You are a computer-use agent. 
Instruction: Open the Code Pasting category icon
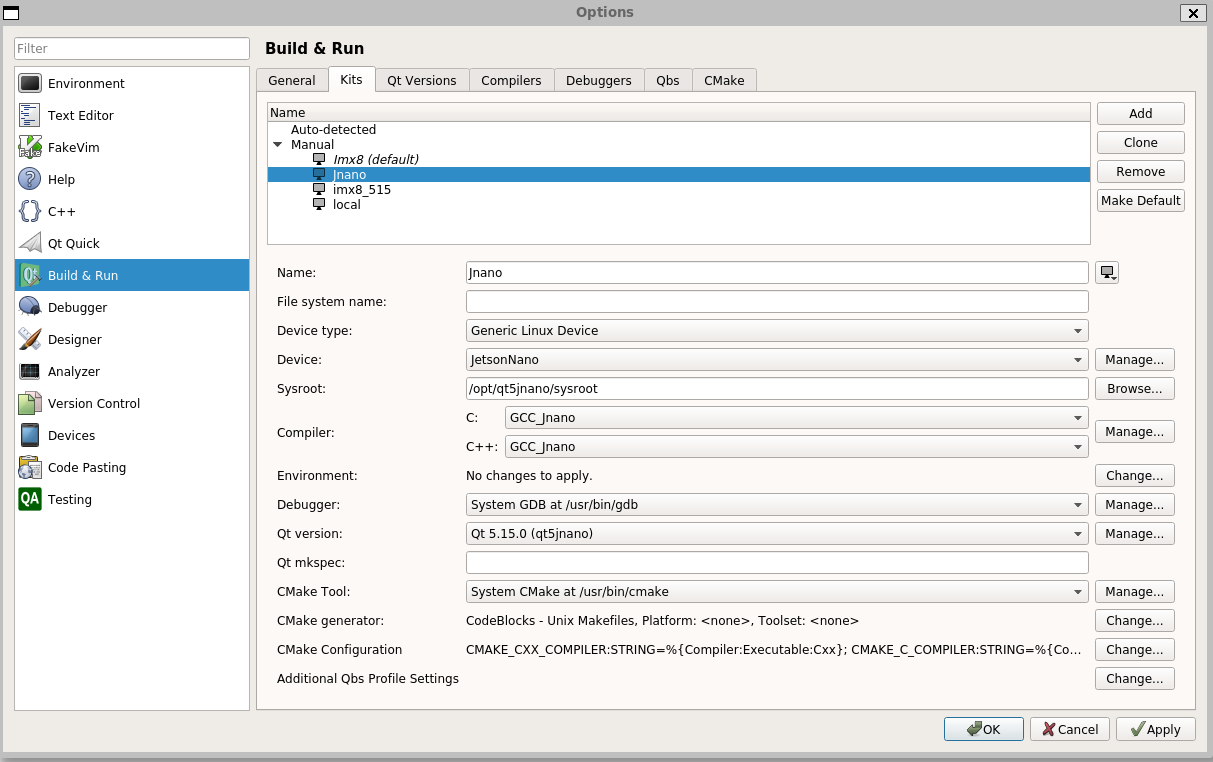30,468
